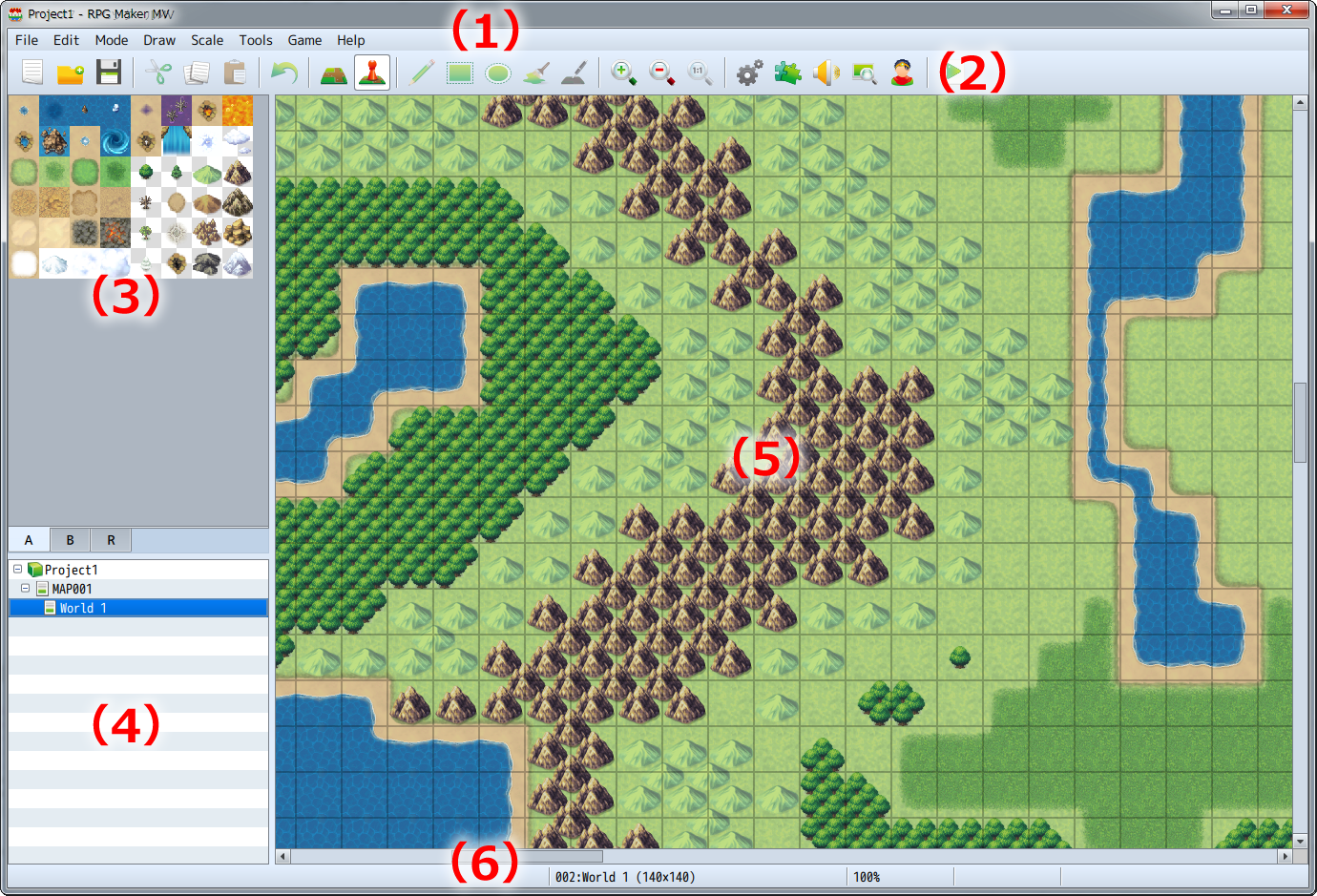
Task: Switch to Event editing mode
Action: [x=371, y=72]
